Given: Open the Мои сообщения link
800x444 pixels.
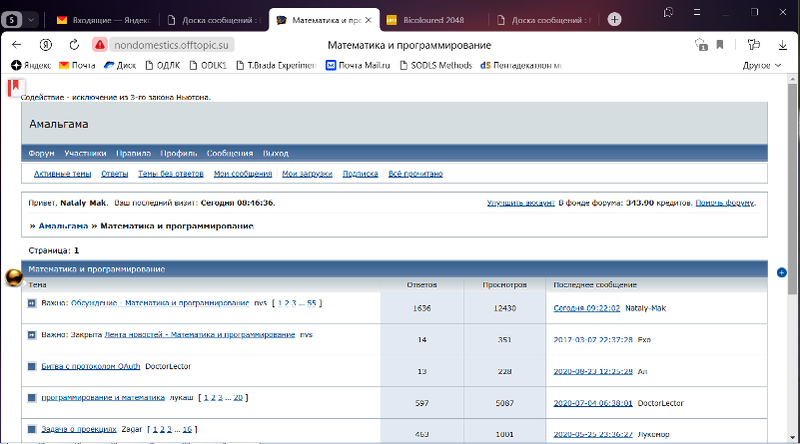Looking at the screenshot, I should click(x=243, y=174).
